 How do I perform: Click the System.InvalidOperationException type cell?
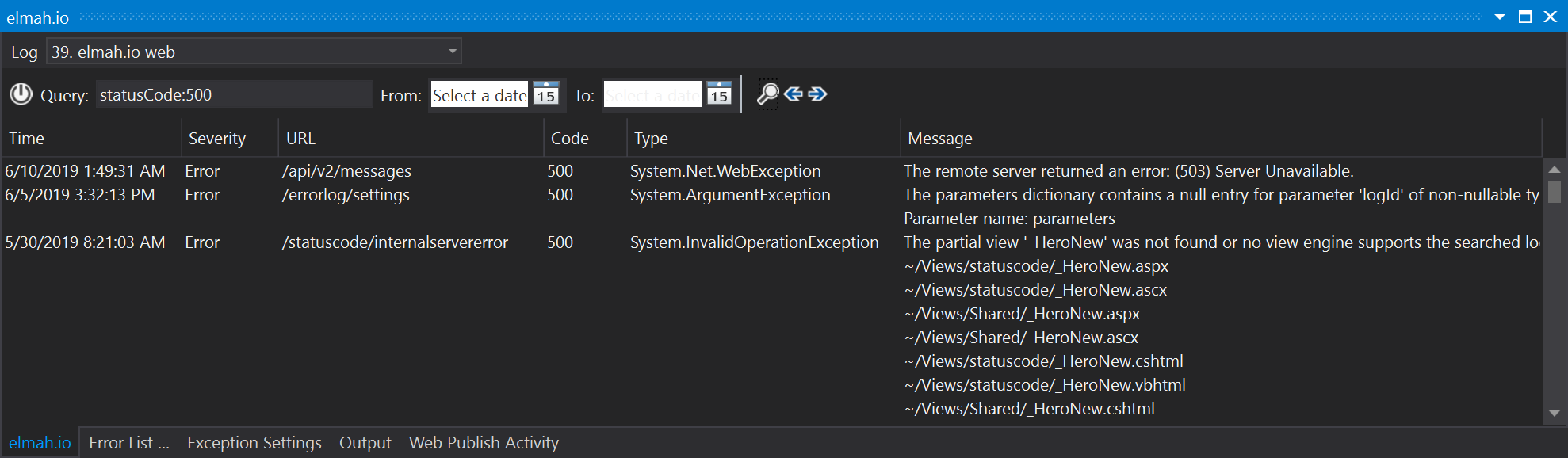(x=755, y=242)
